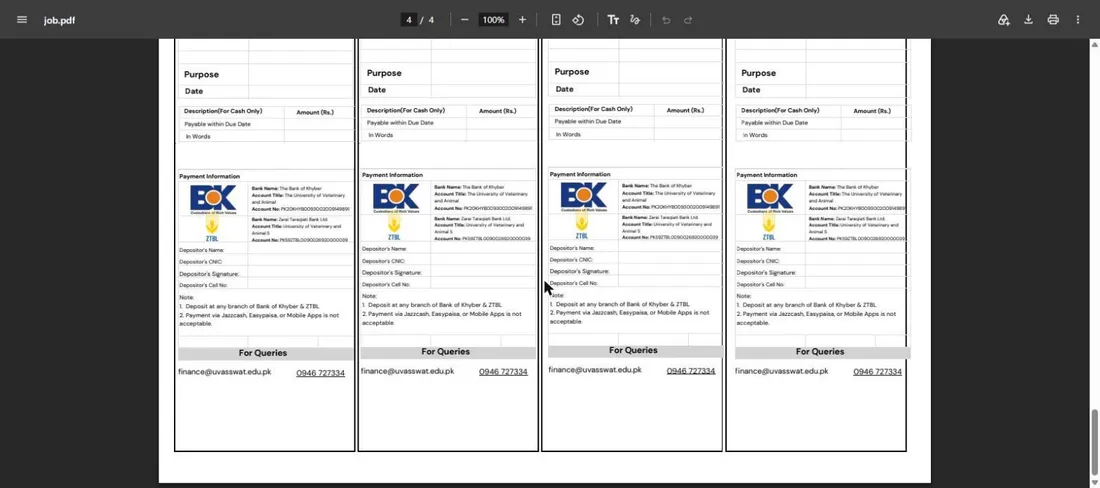The image size is (1100, 488).
Task: Click the current page number field
Action: coord(408,20)
